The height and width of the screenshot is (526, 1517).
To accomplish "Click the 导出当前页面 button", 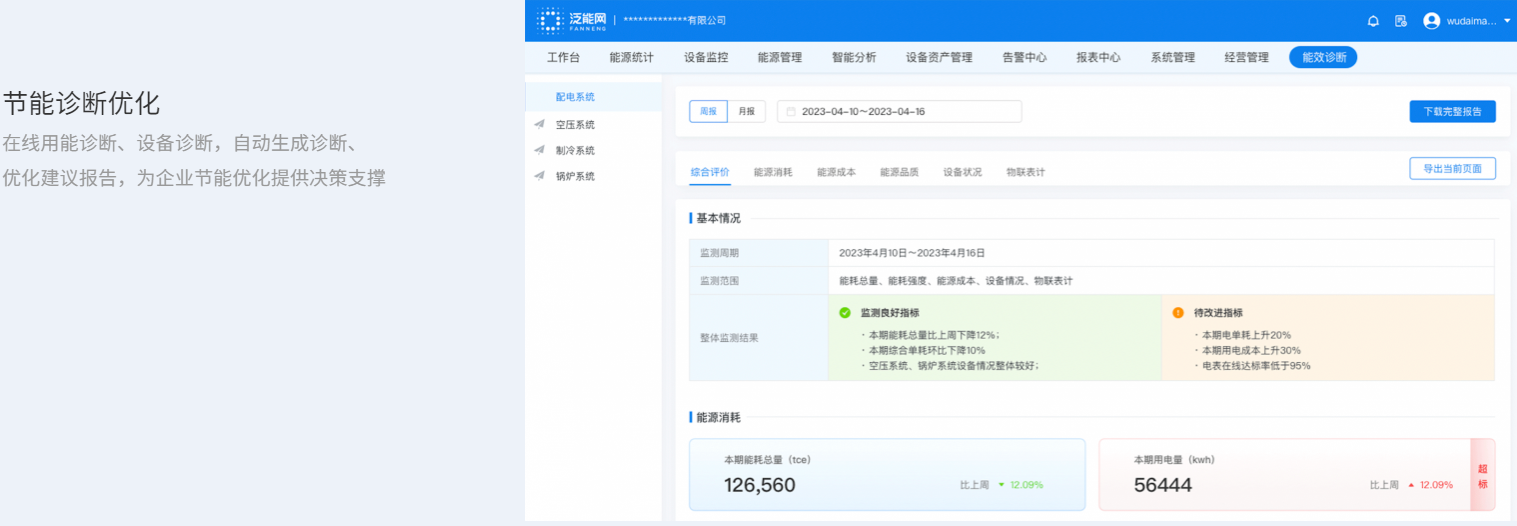I will (x=1452, y=168).
